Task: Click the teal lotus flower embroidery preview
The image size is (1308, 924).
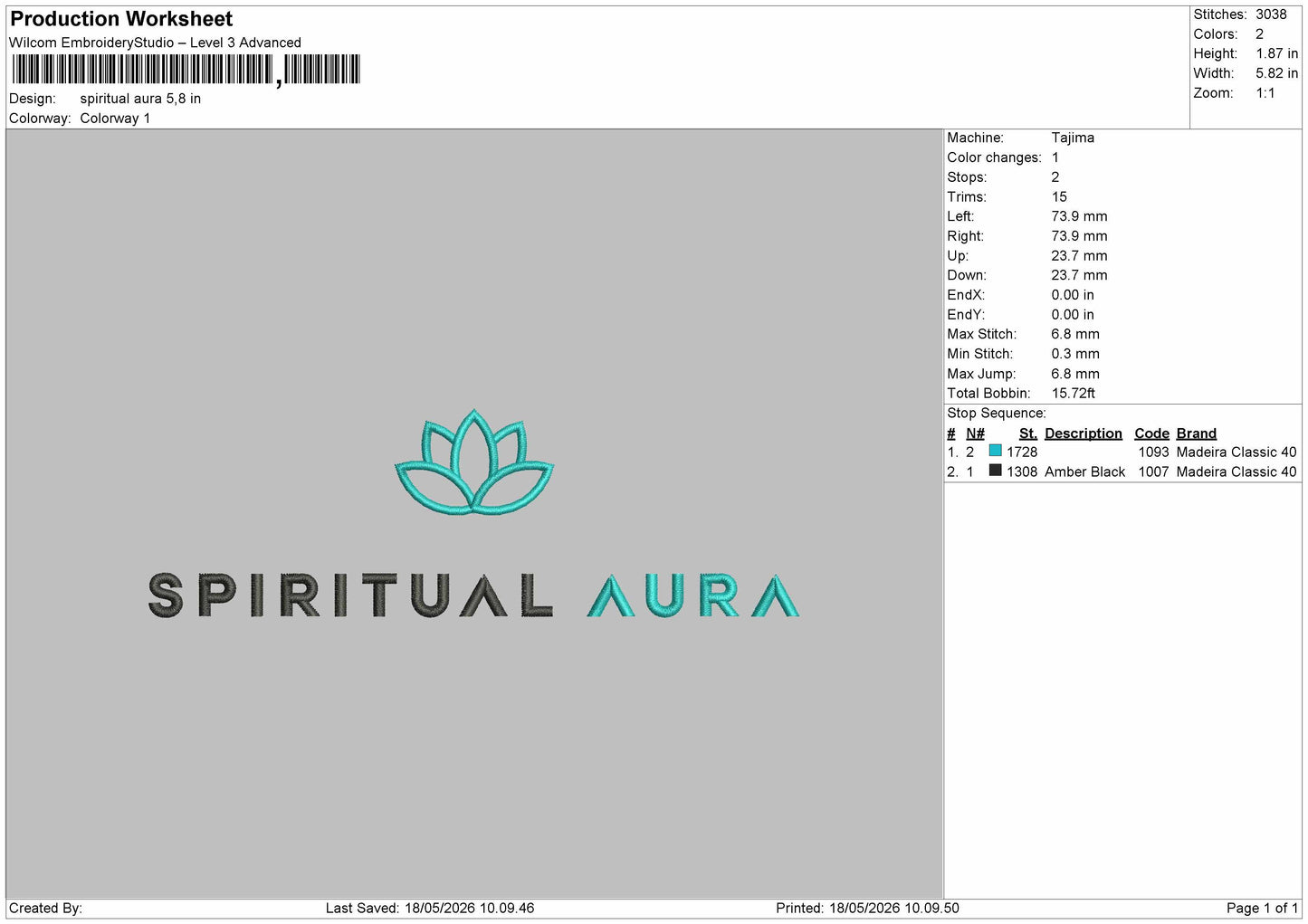Action: 474,462
